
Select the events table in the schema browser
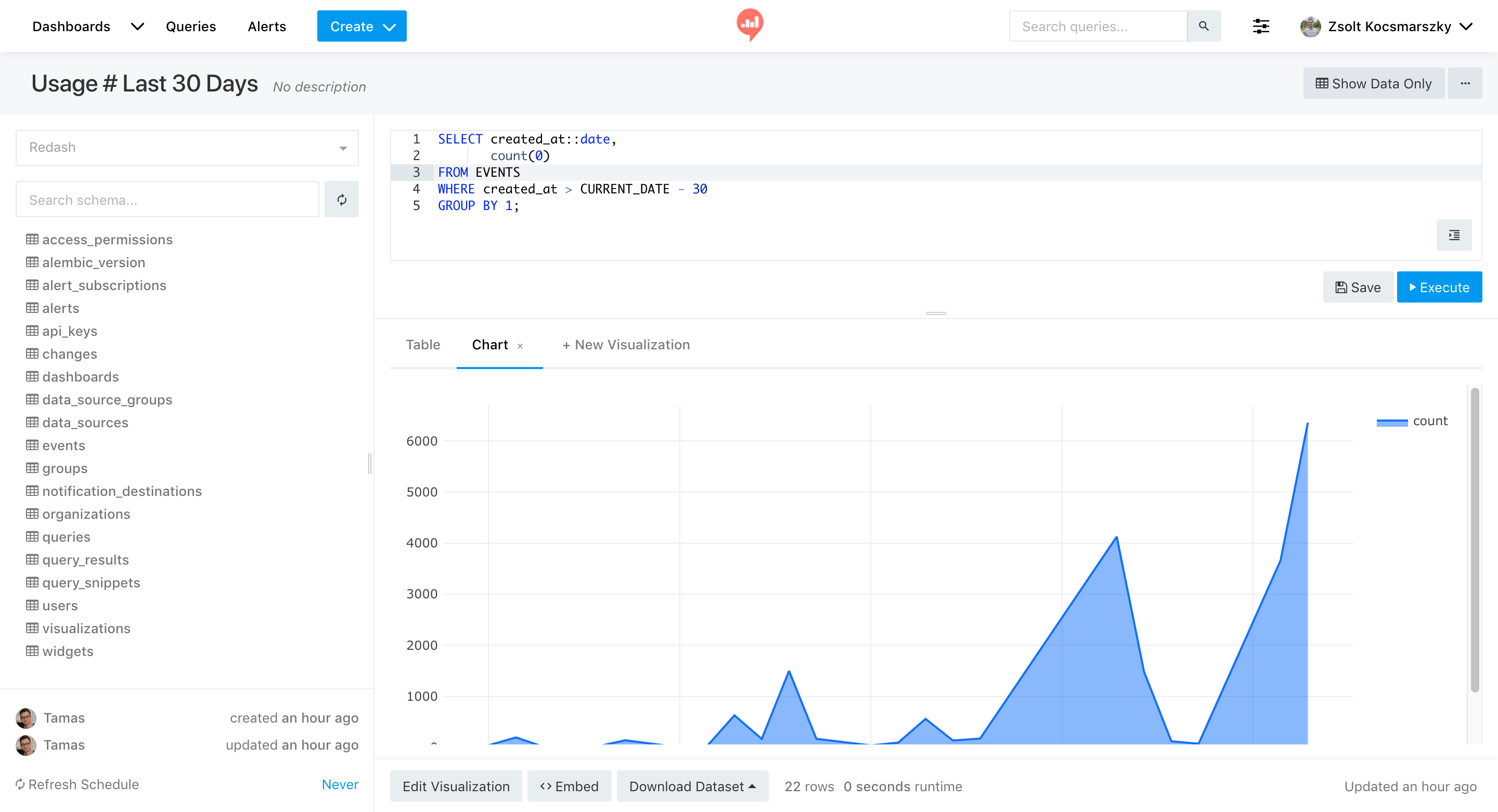[63, 445]
